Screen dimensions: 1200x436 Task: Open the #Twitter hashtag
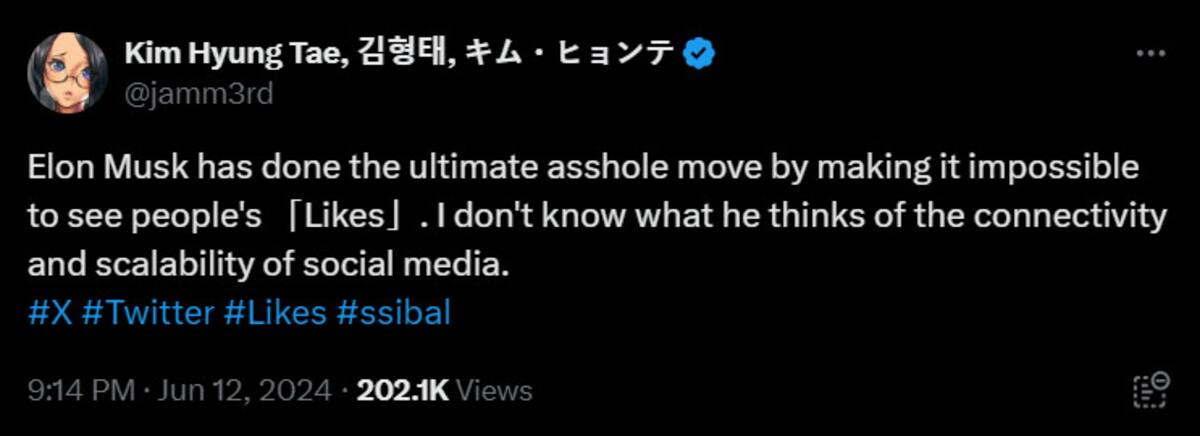coord(147,313)
